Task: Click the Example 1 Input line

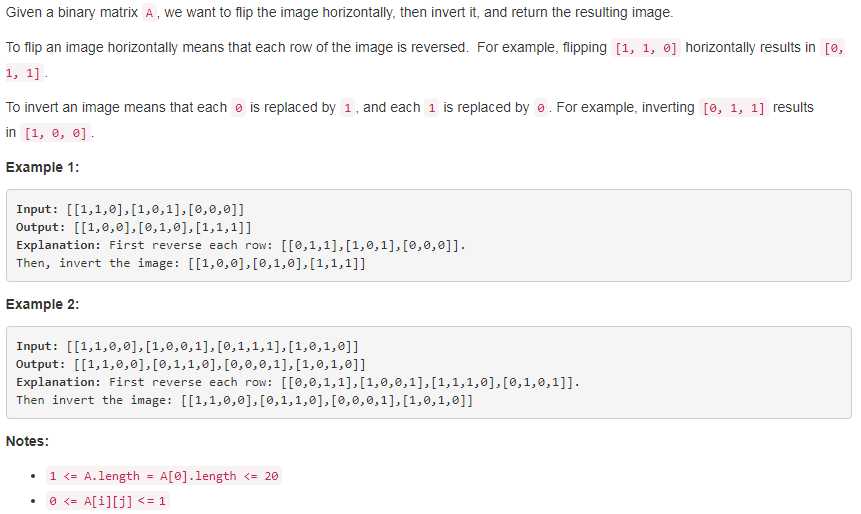Action: pos(130,209)
